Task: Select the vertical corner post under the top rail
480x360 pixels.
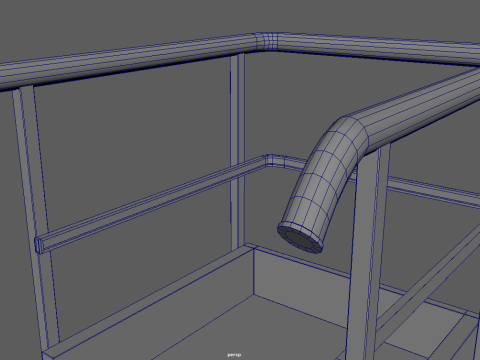Action: (x=238, y=152)
